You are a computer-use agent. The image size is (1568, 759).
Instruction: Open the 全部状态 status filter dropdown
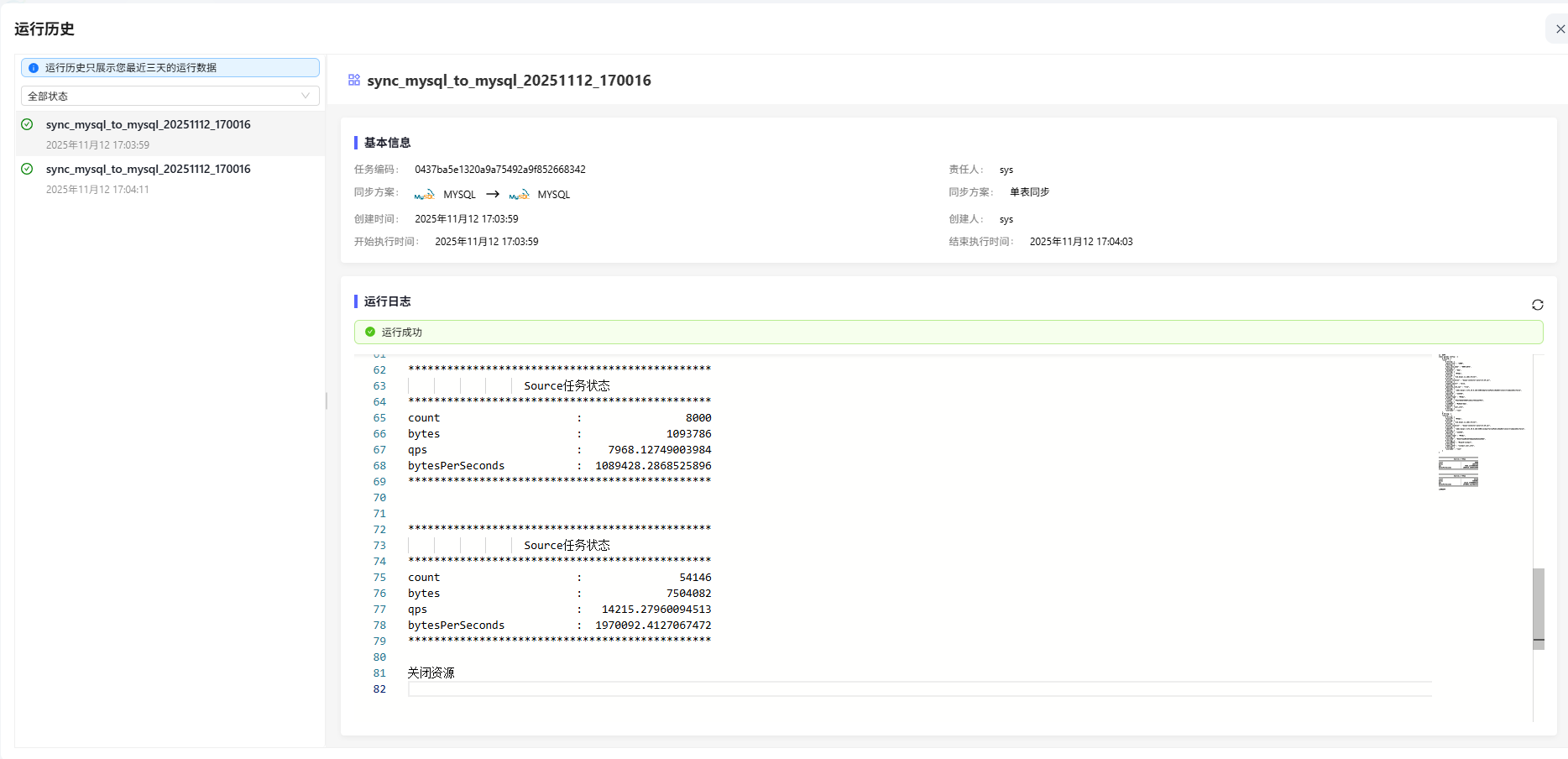[170, 96]
